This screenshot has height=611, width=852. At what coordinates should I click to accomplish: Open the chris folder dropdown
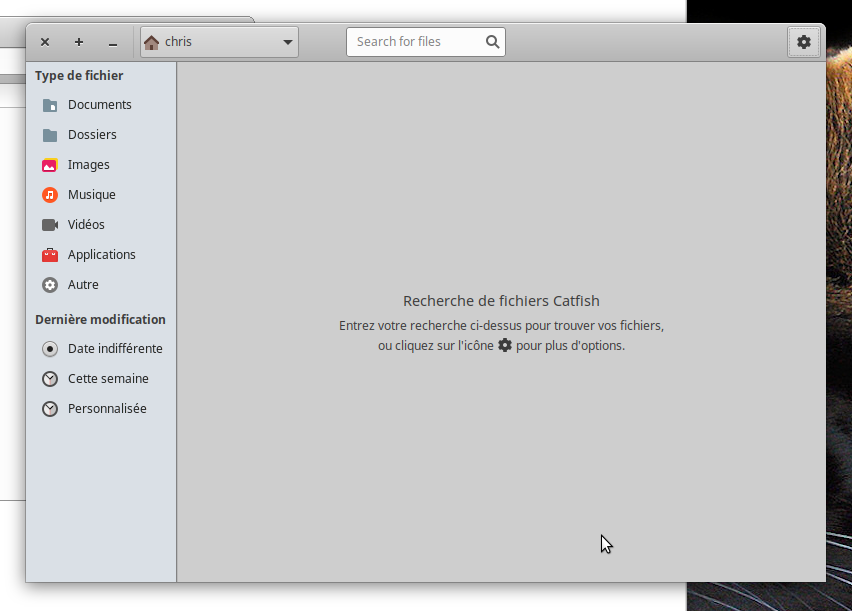tap(220, 42)
